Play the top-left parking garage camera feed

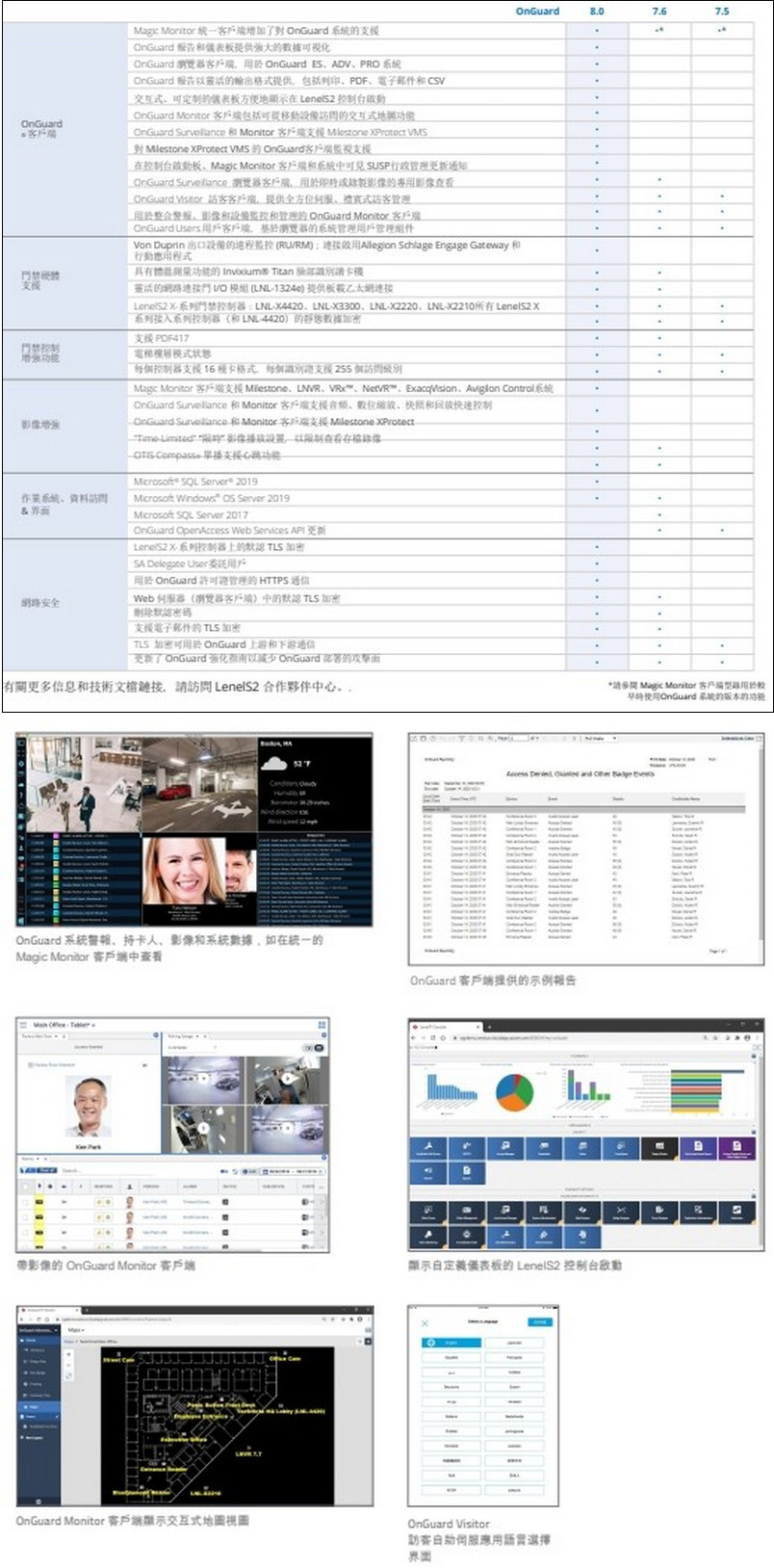coord(203,1078)
